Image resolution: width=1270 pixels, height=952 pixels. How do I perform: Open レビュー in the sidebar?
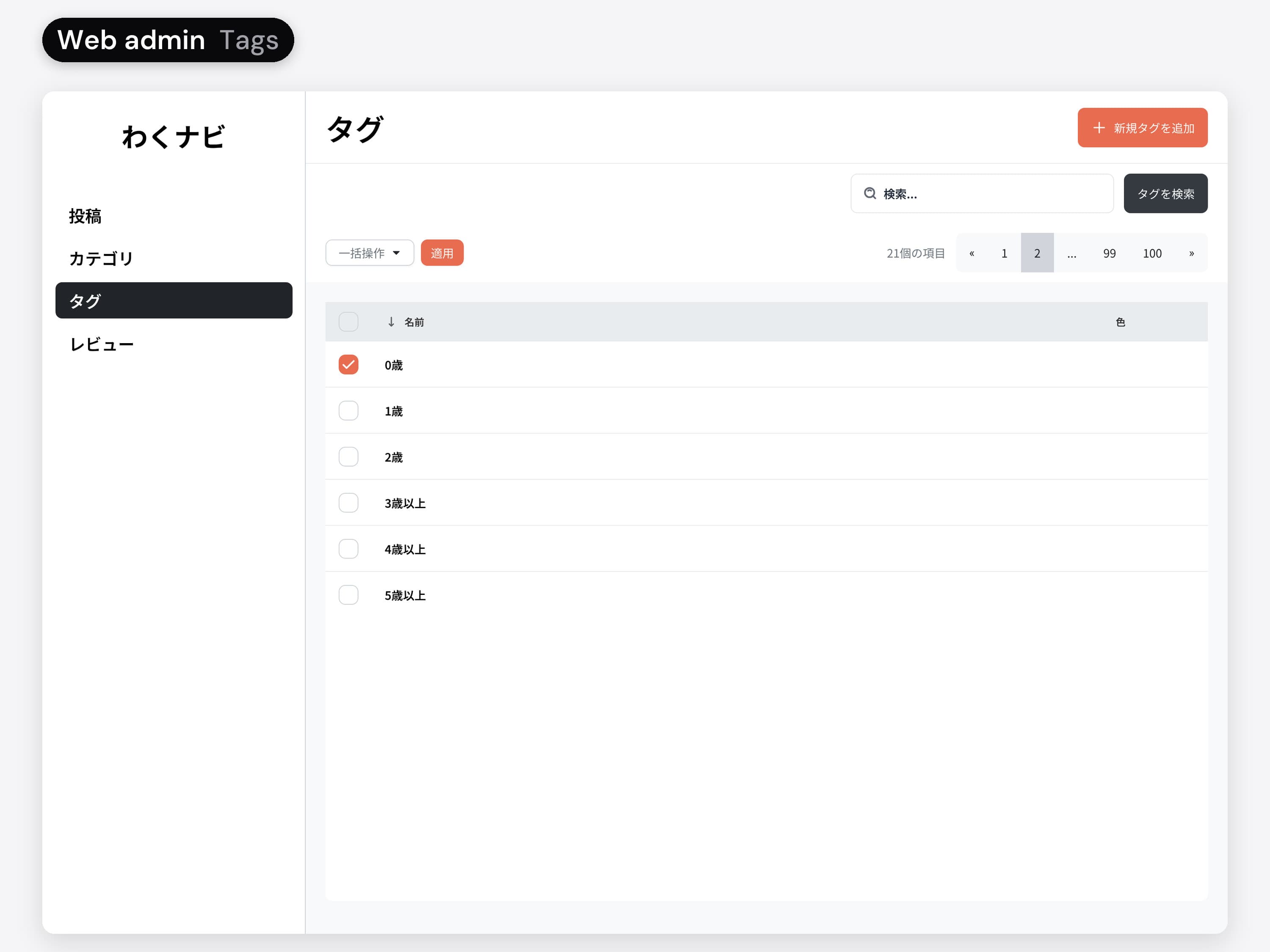pyautogui.click(x=174, y=344)
